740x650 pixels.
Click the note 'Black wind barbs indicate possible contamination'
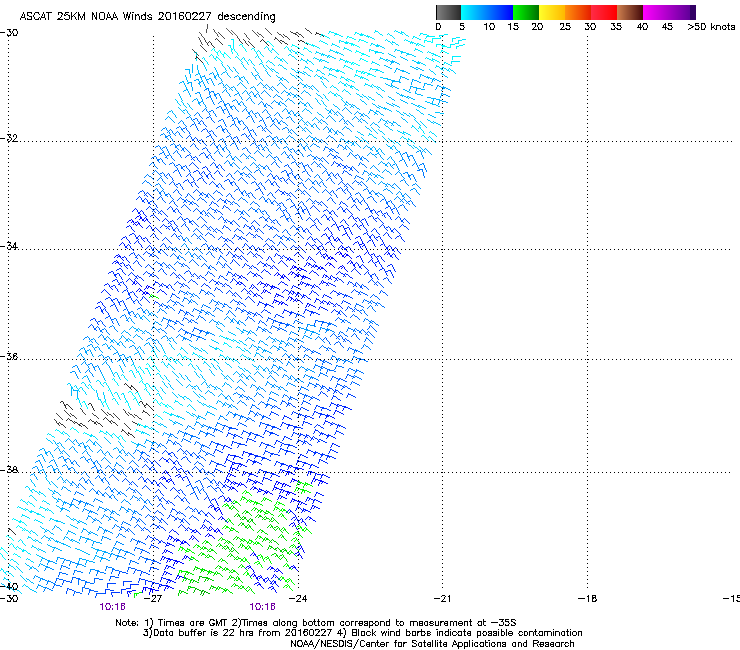(467, 633)
